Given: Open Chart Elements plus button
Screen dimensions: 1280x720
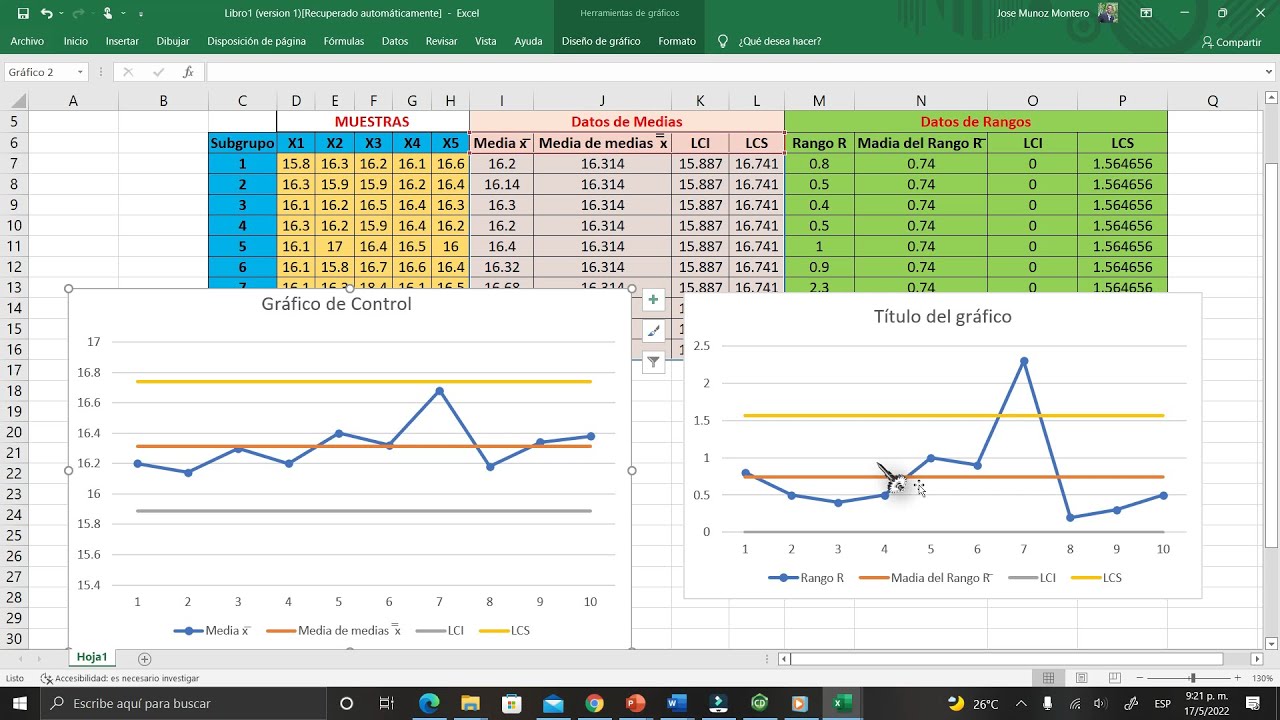Looking at the screenshot, I should coord(653,300).
